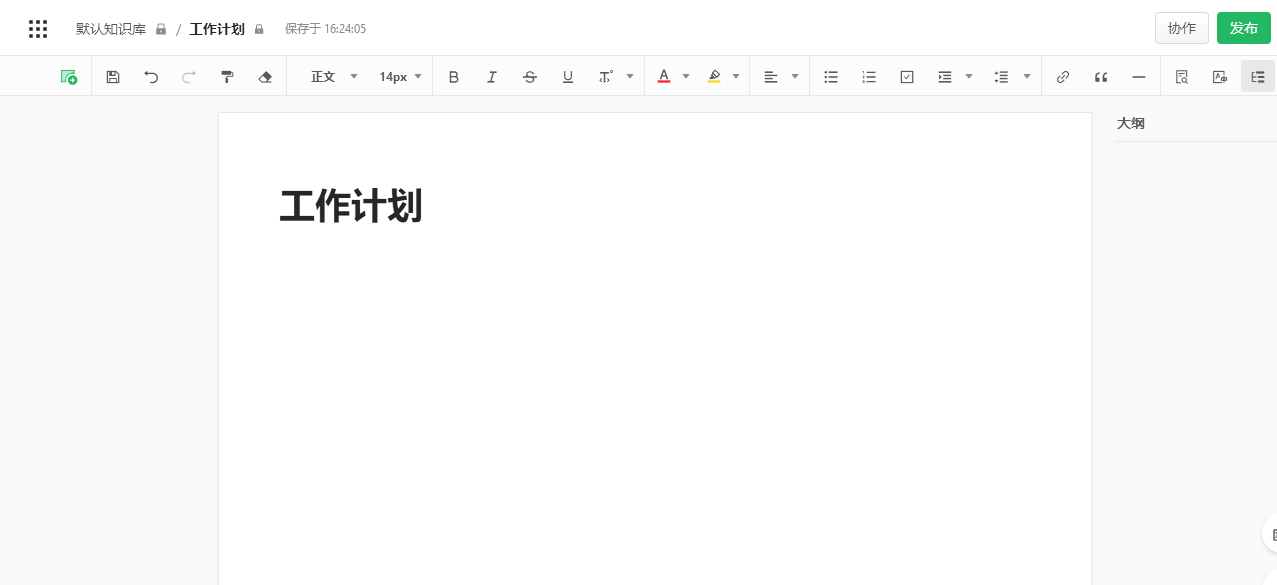Insert a task list checkbox
Viewport: 1277px width, 585px height.
coord(907,76)
